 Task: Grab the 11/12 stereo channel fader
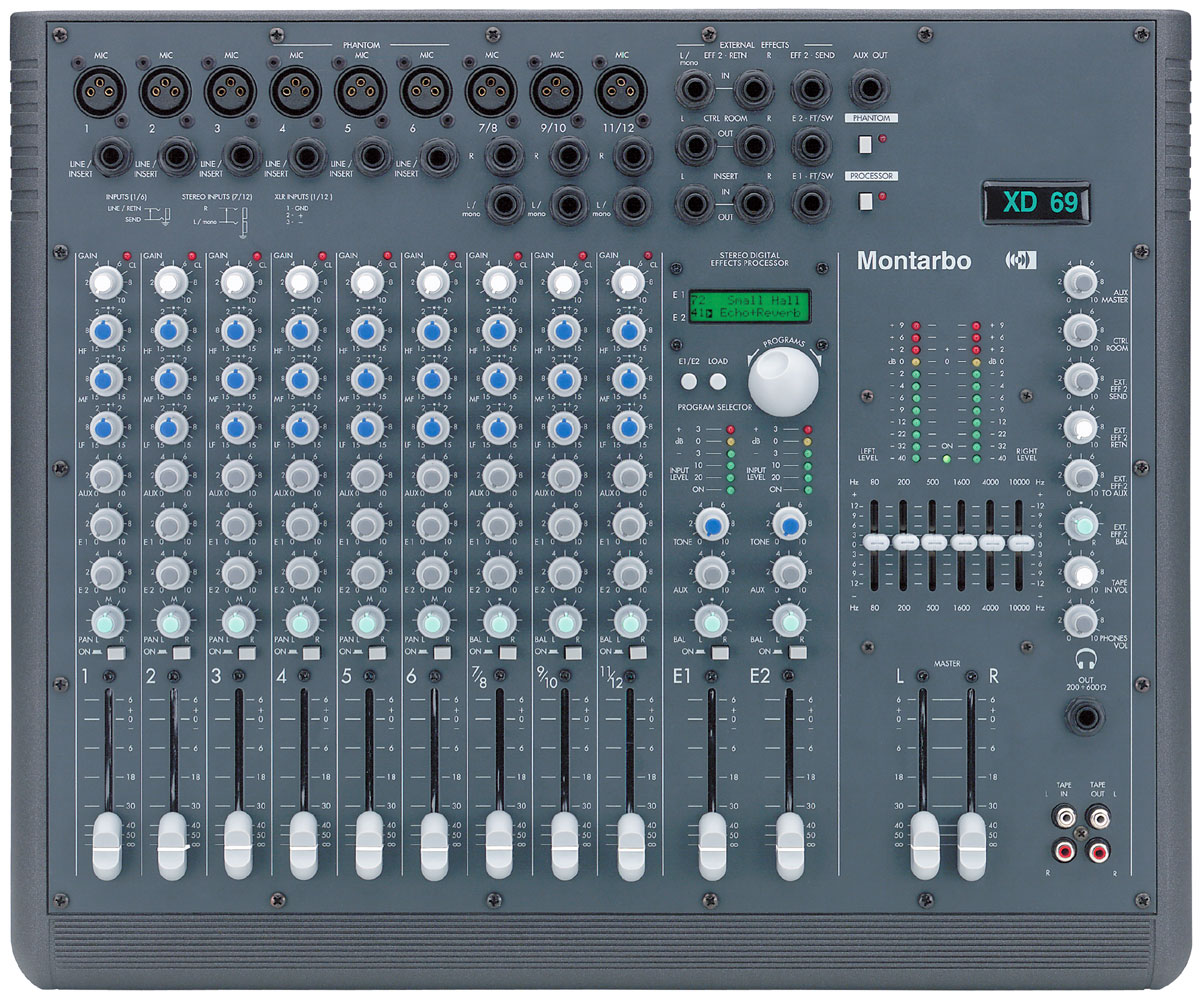pos(629,845)
